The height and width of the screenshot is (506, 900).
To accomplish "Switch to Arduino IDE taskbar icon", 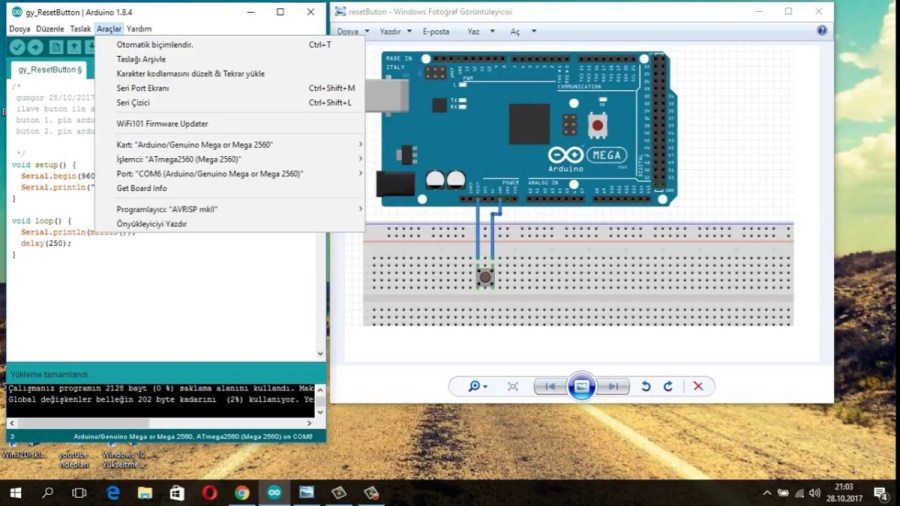I will tap(274, 493).
